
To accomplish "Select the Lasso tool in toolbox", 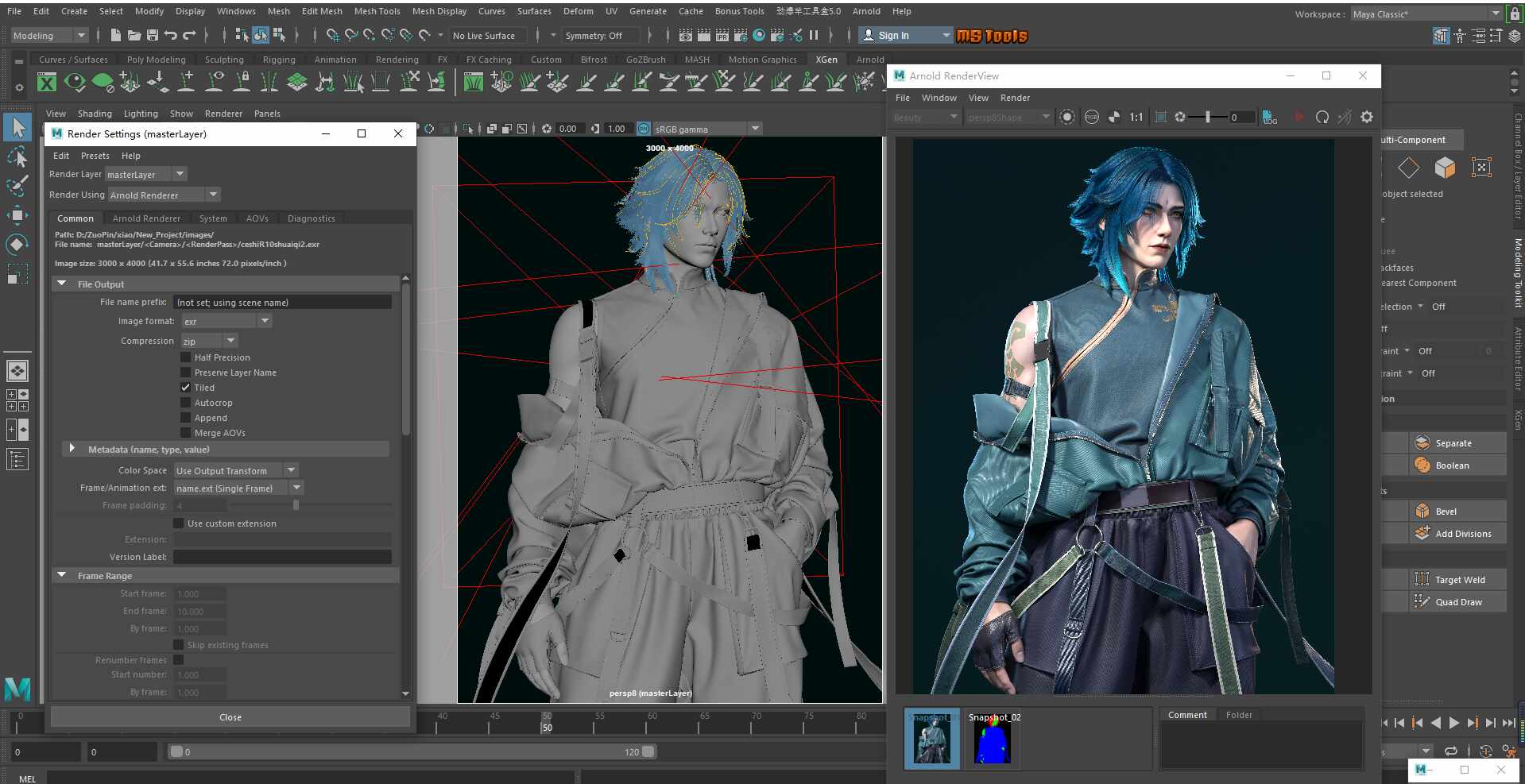I will tap(17, 156).
